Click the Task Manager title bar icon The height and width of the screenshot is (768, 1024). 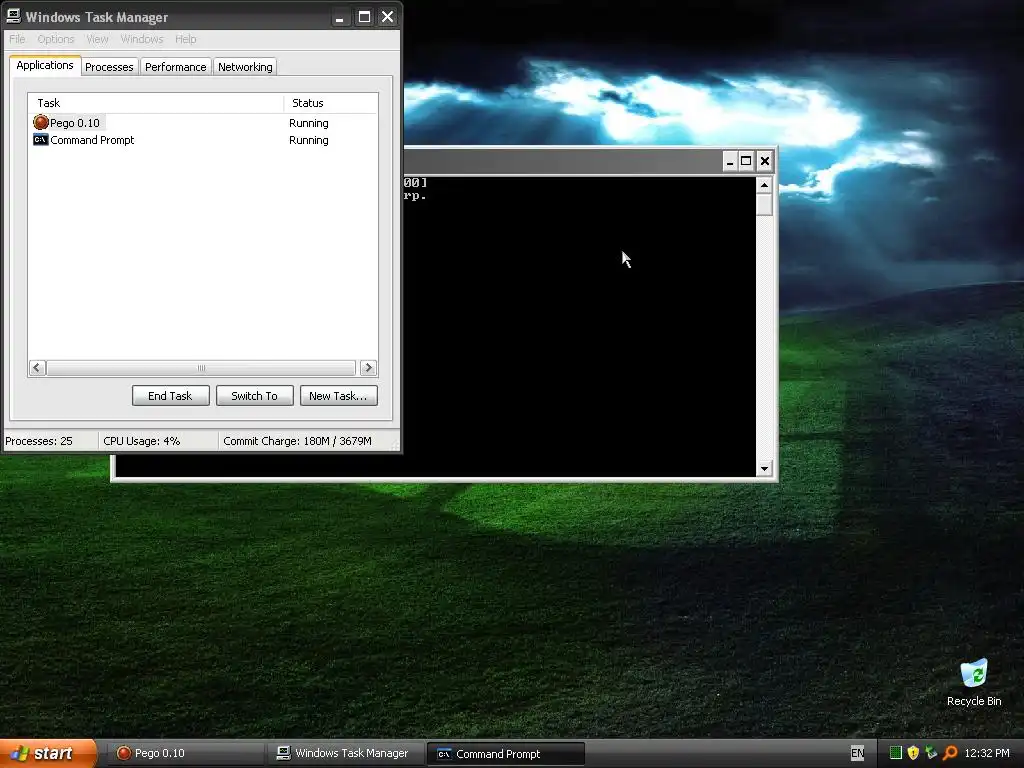[13, 16]
